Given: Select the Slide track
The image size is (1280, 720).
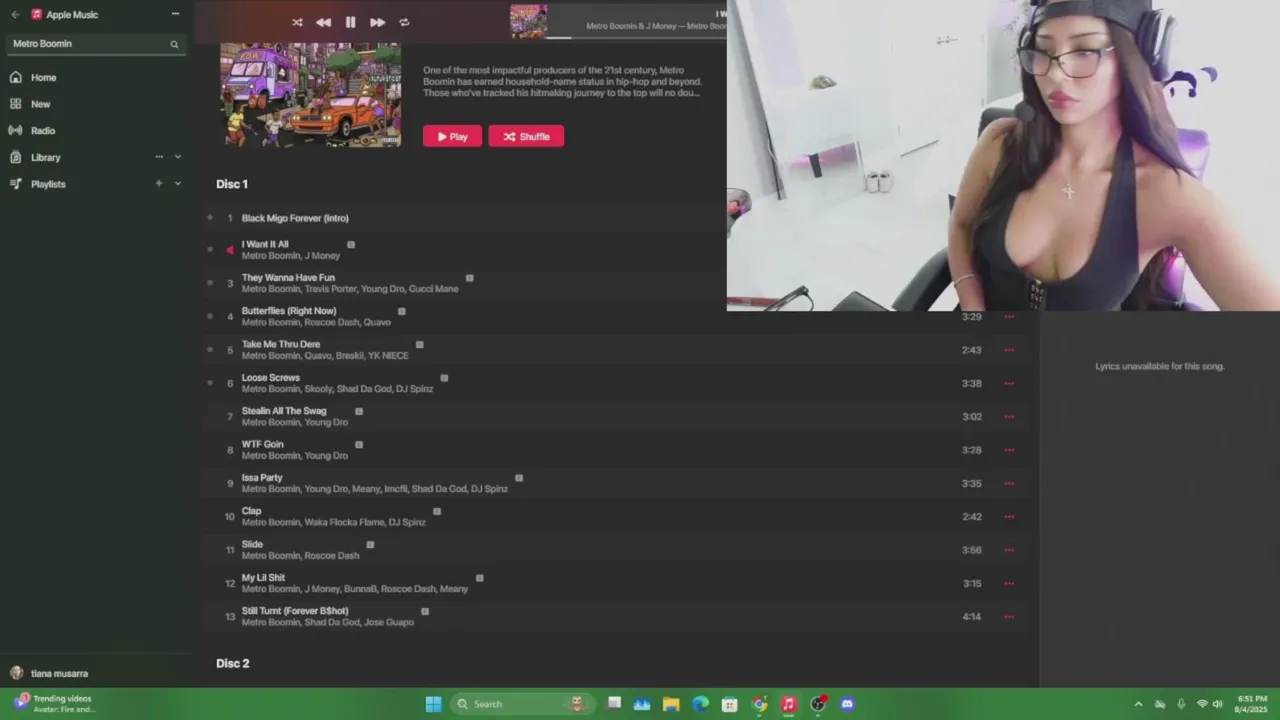Looking at the screenshot, I should (x=252, y=545).
